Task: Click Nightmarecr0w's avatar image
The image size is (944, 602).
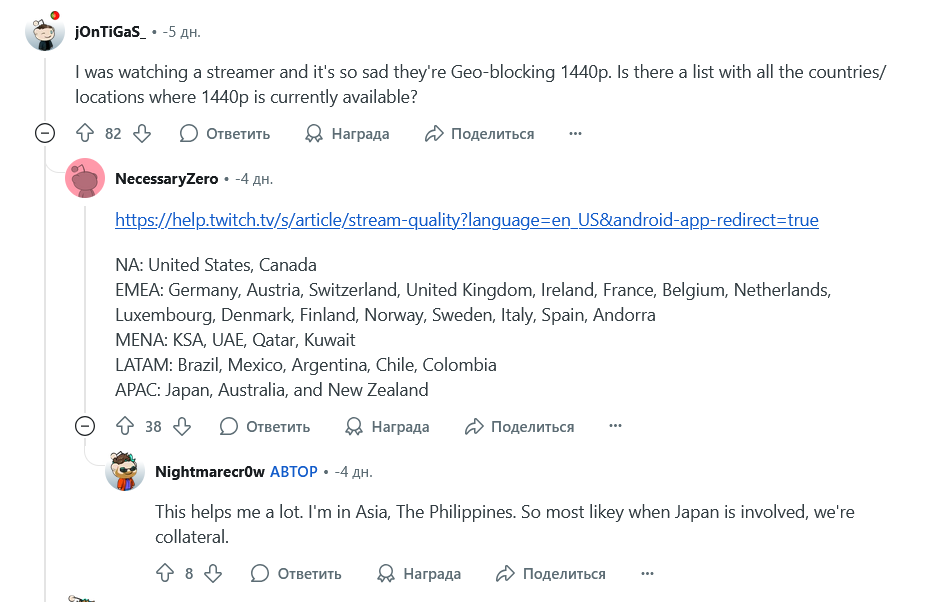Action: (x=125, y=471)
